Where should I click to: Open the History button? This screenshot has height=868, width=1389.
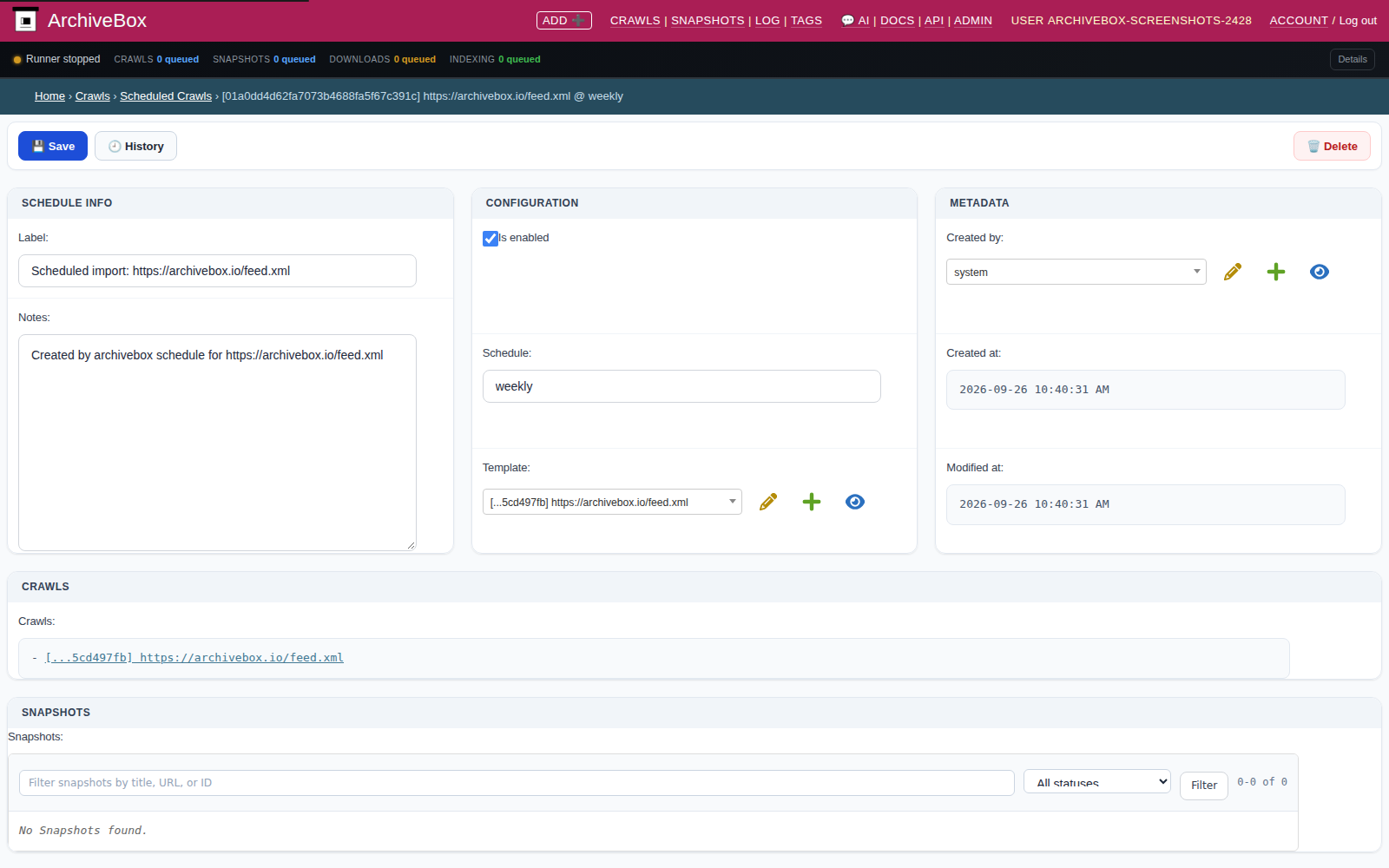click(x=135, y=146)
